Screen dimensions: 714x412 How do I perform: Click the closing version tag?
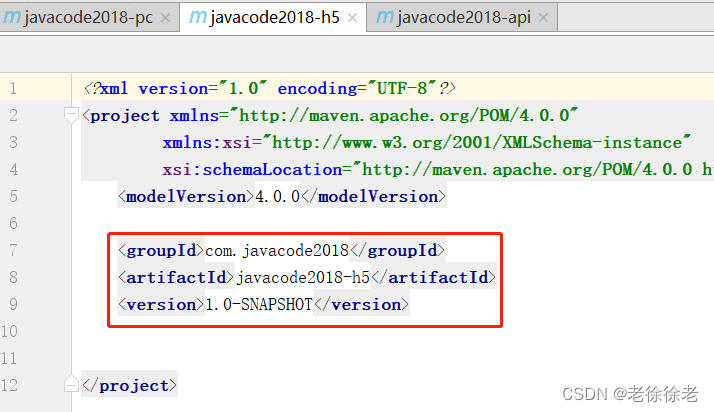[361, 305]
